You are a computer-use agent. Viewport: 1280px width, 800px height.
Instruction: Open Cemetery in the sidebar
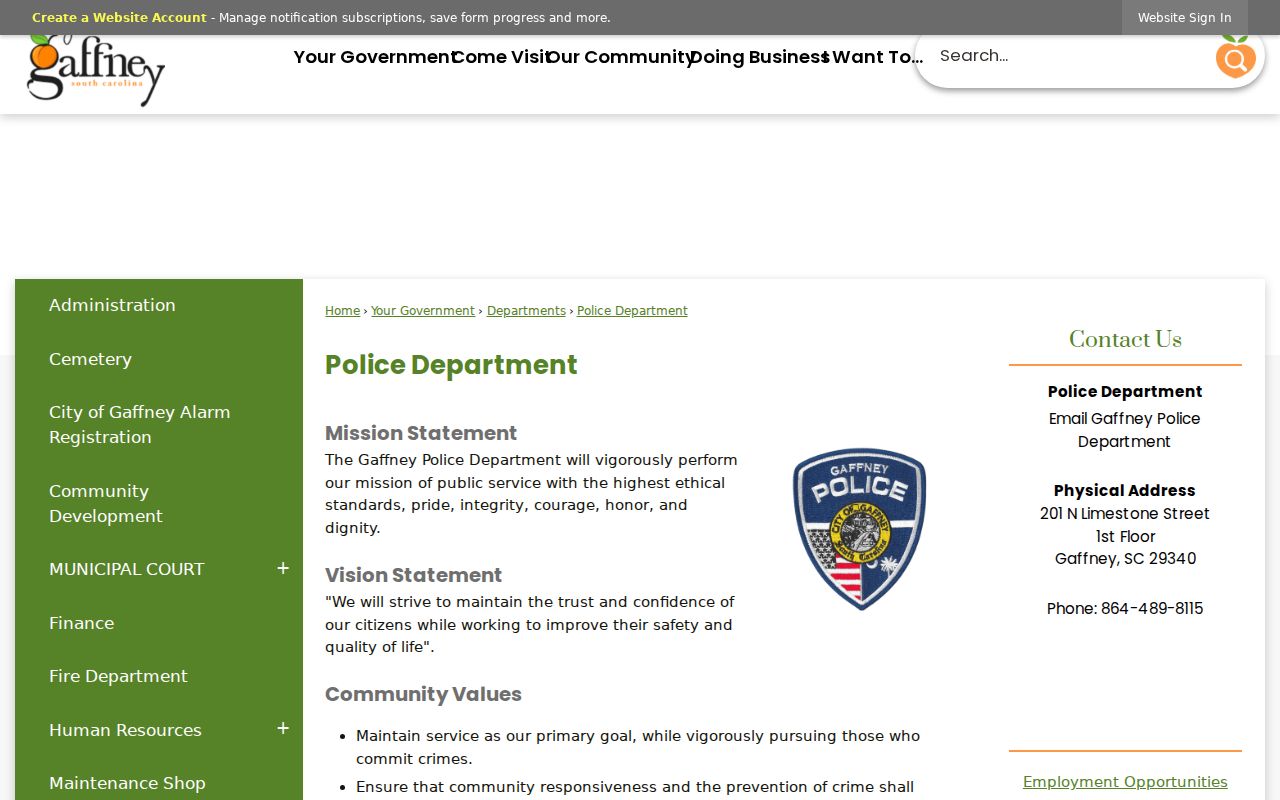pos(159,359)
